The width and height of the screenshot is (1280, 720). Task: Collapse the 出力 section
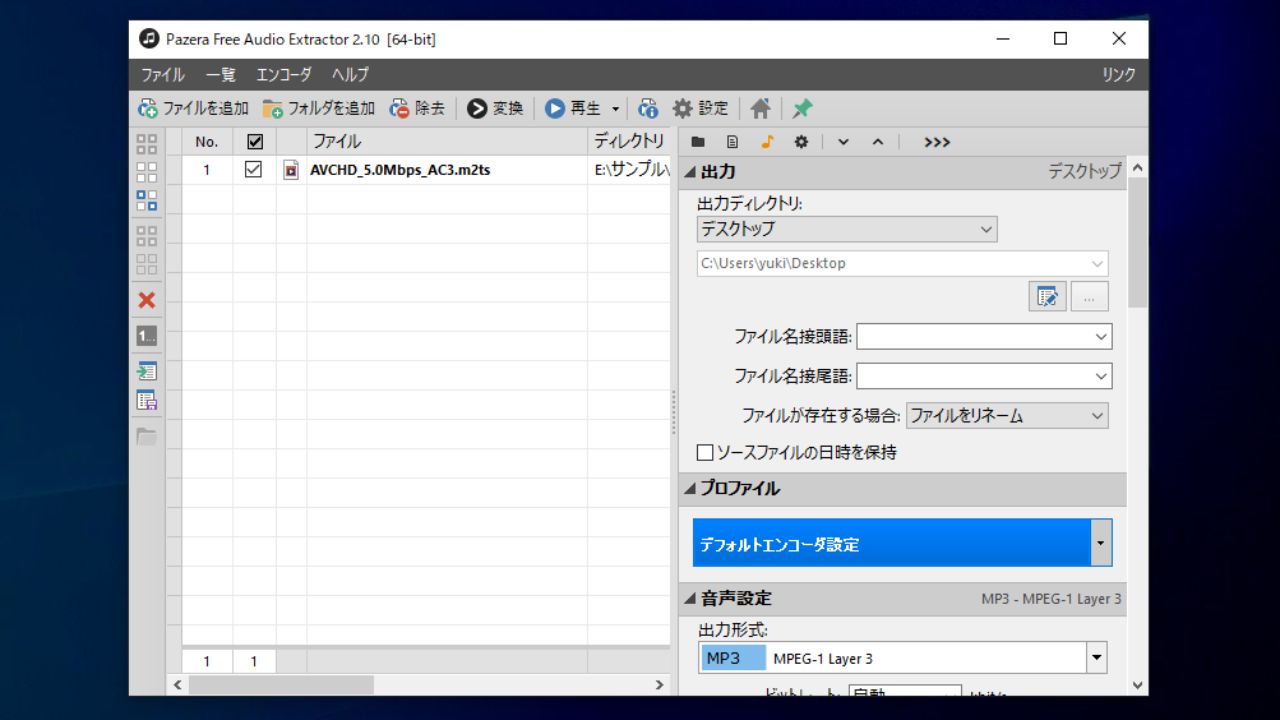pyautogui.click(x=691, y=172)
